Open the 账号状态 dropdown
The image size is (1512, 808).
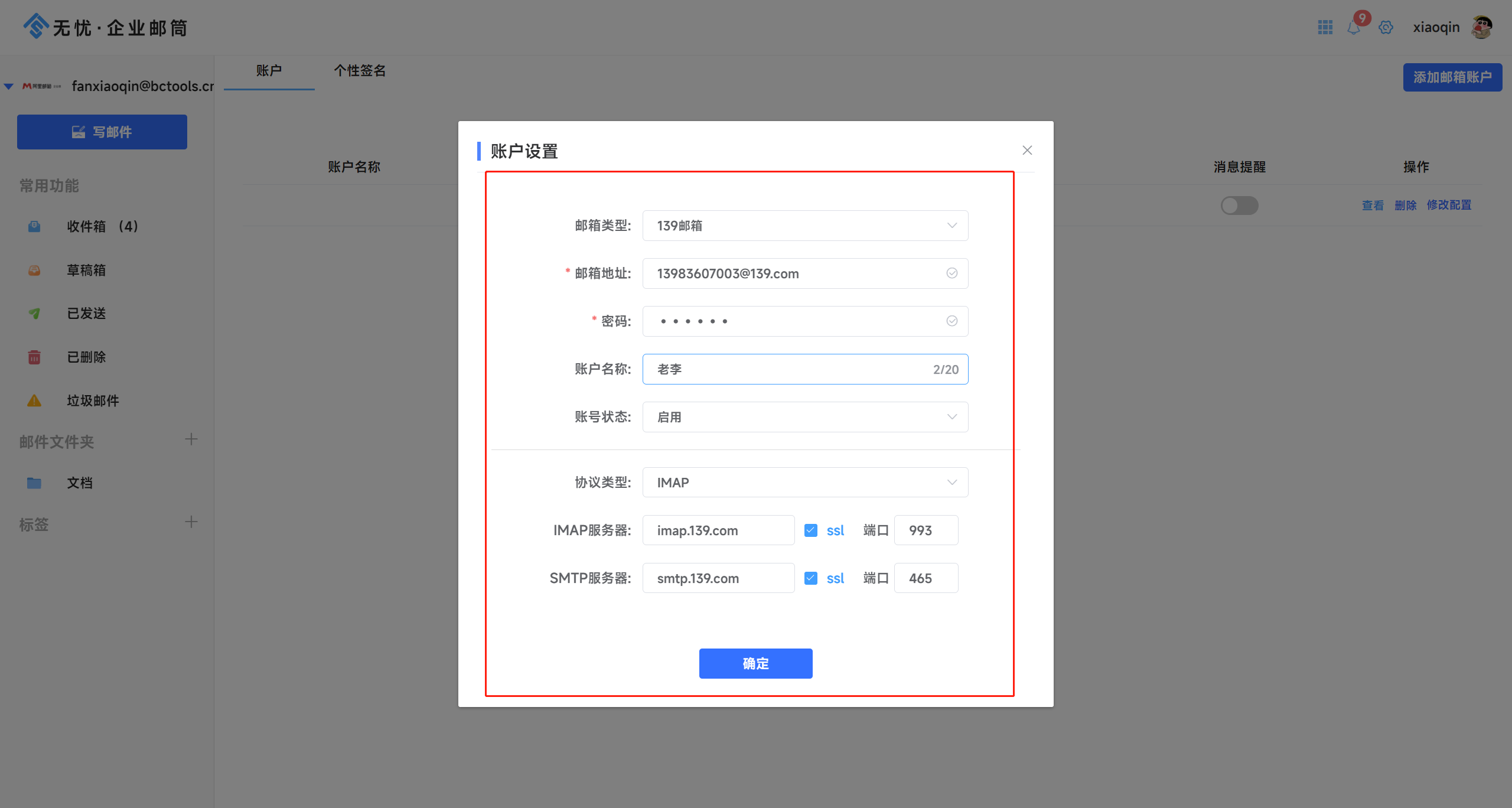(x=805, y=417)
